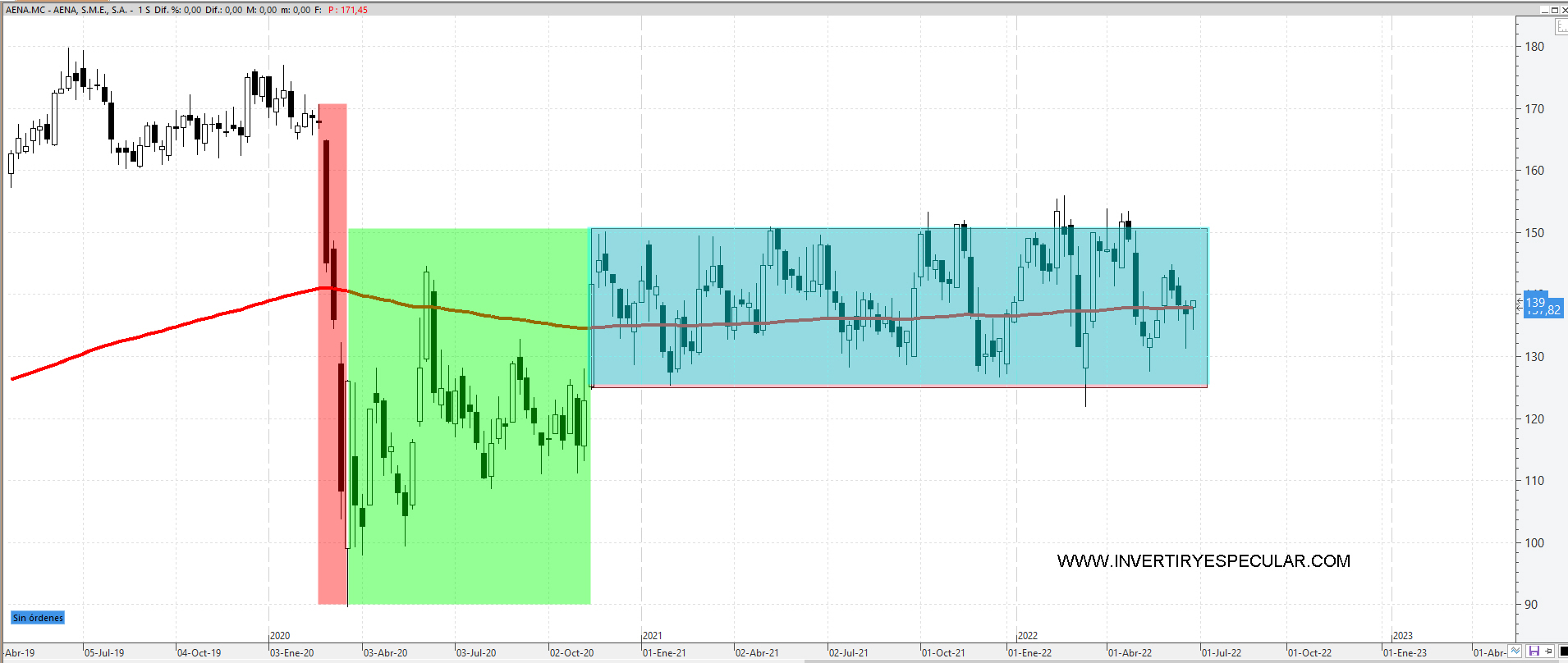
Task: Click the 'Sin órdenes' label
Action: click(x=38, y=618)
